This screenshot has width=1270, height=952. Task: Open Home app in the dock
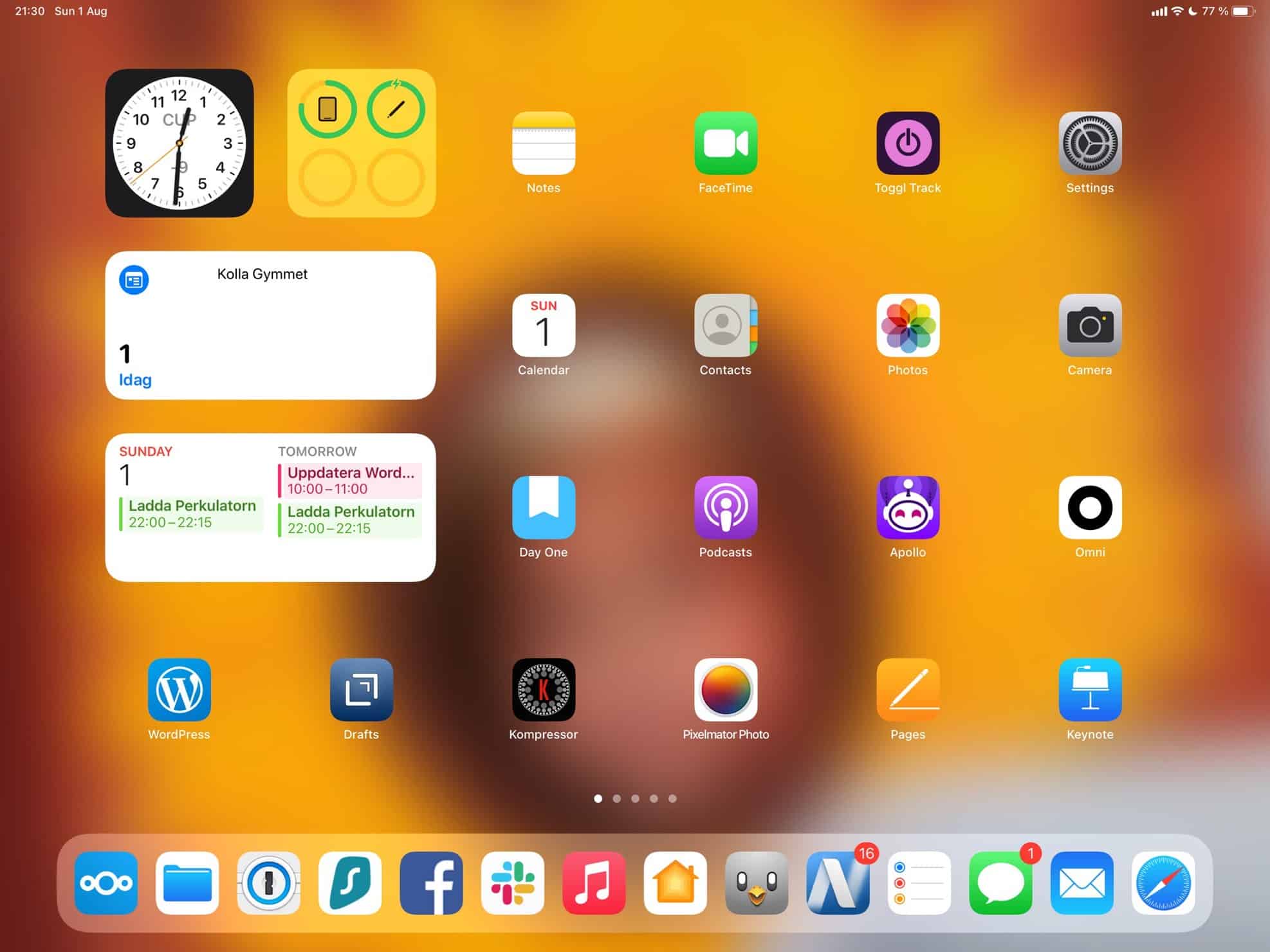(676, 883)
